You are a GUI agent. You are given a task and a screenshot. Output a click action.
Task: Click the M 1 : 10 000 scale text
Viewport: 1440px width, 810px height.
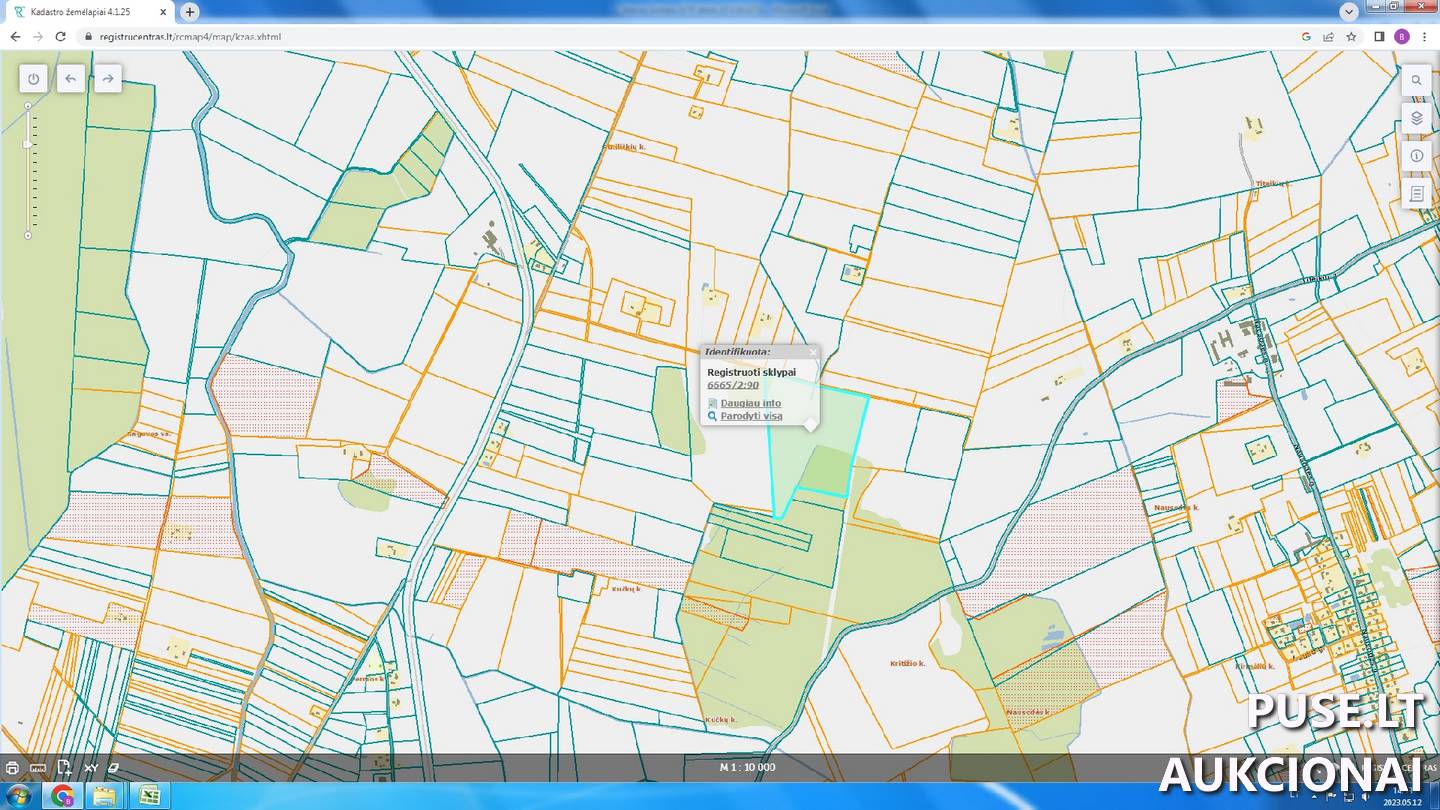[x=747, y=768]
